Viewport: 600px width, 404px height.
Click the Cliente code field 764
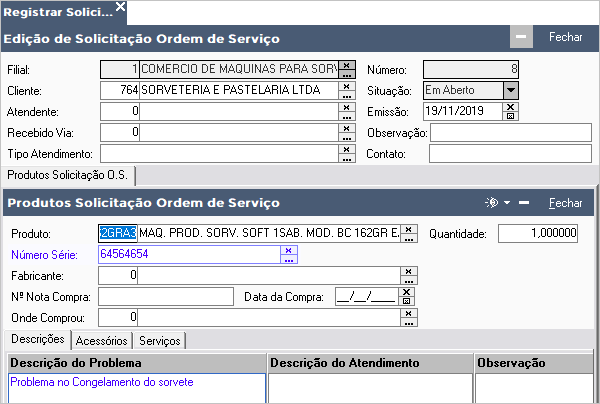(120, 91)
